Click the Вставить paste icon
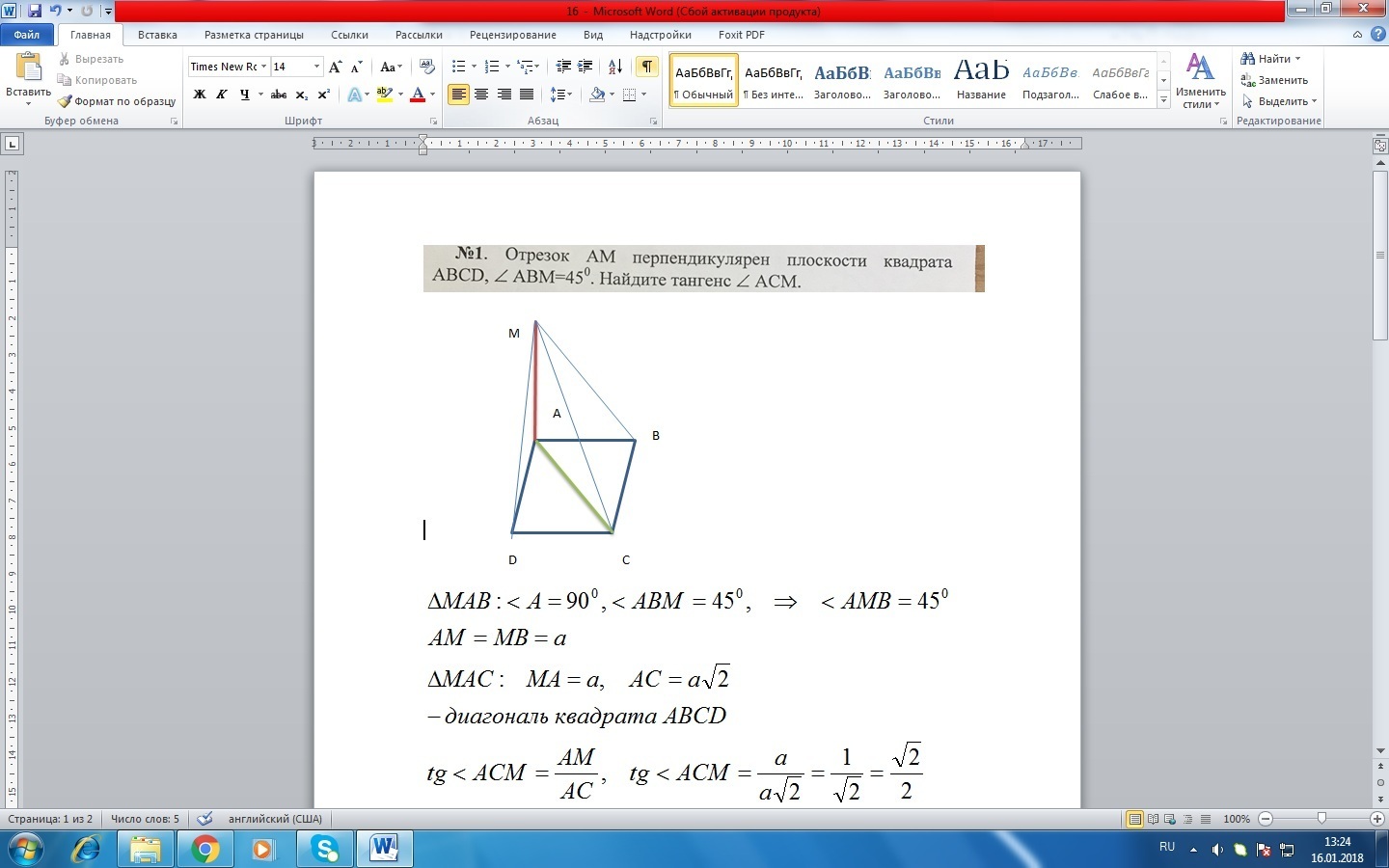 pos(28,68)
